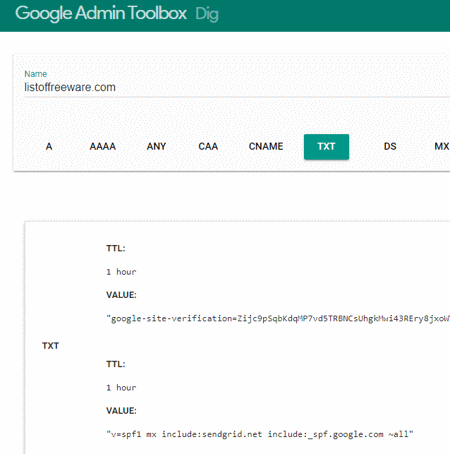Click the v=spf1 SPF record value
The image size is (450, 454).
[260, 434]
